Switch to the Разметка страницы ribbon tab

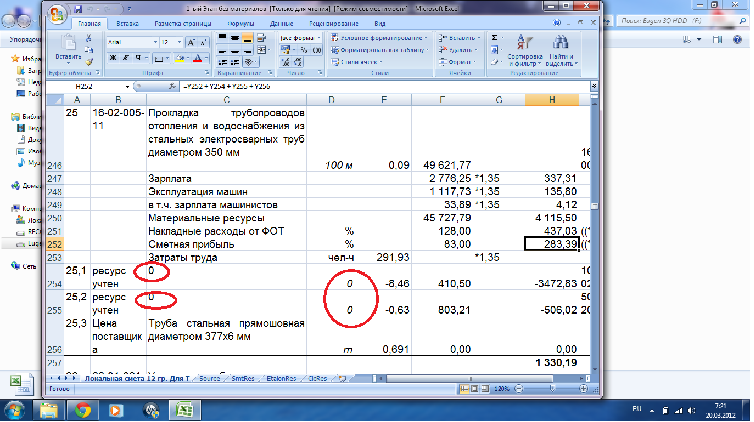click(183, 23)
